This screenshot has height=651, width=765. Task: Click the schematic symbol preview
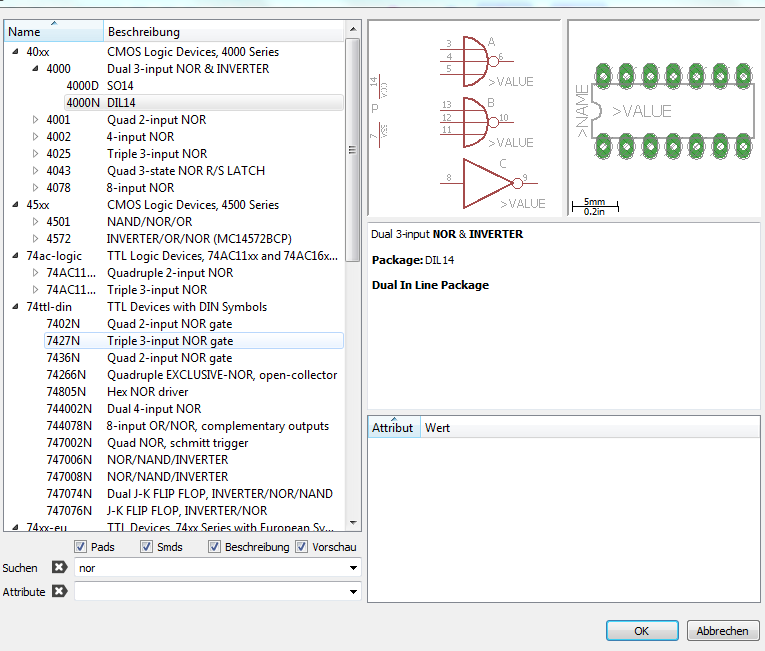pyautogui.click(x=464, y=118)
